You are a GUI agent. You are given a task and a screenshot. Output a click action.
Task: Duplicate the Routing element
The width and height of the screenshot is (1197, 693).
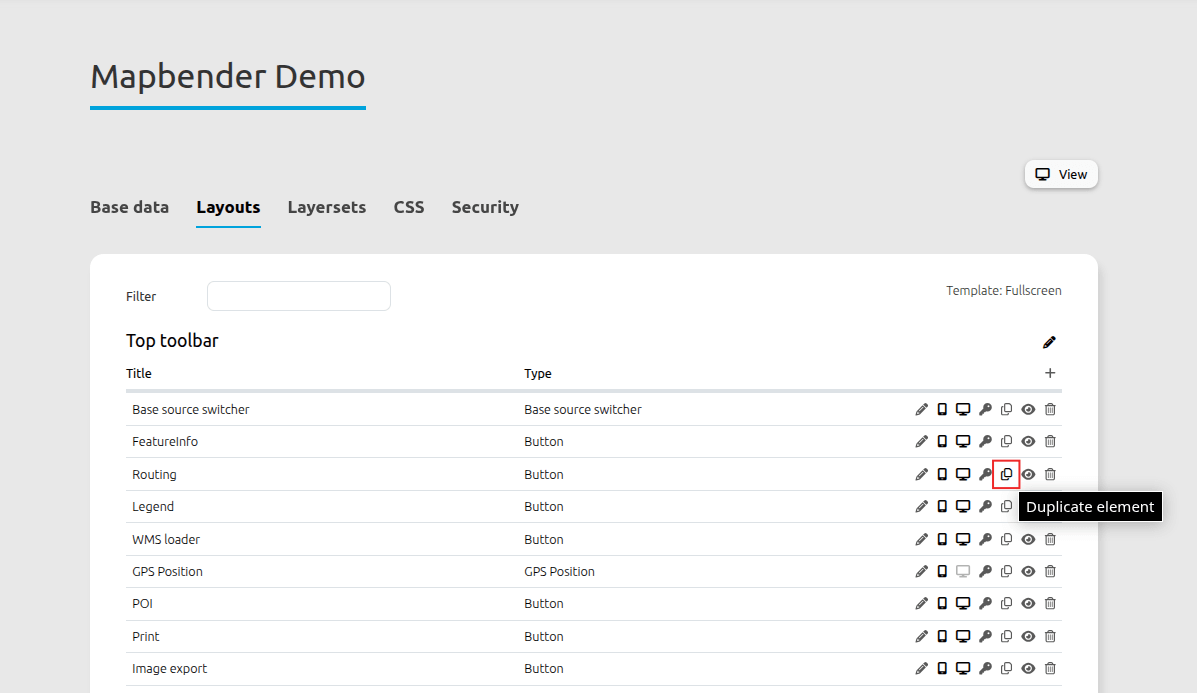point(1006,475)
